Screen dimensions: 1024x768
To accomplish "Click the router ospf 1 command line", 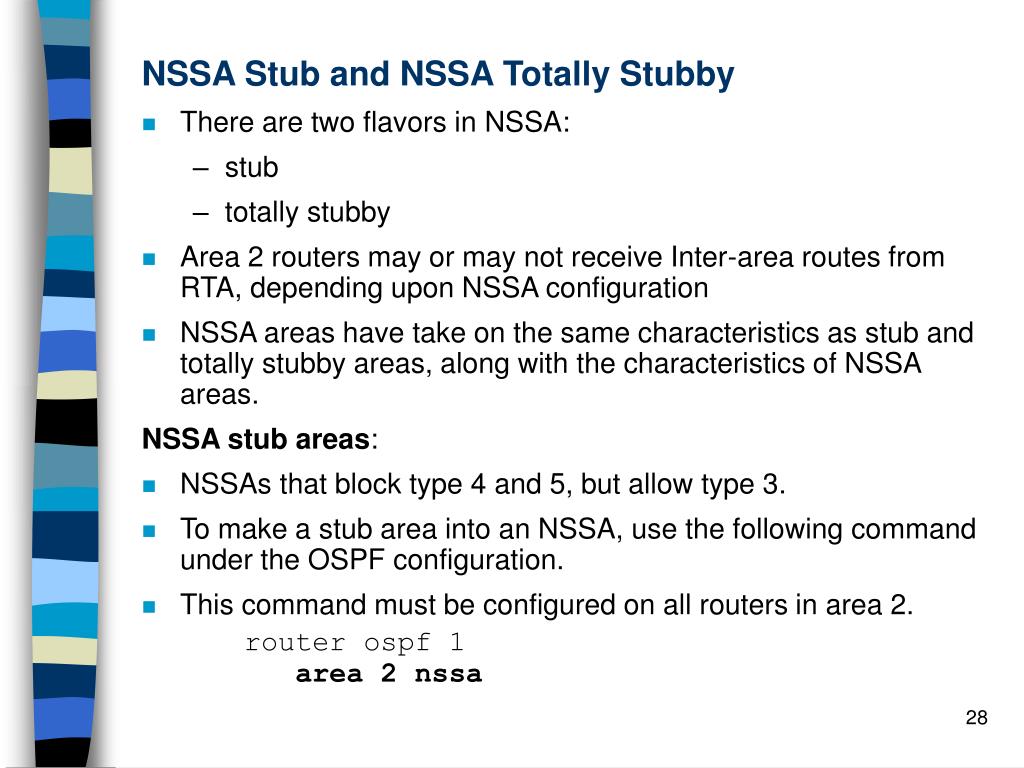I will tap(355, 643).
